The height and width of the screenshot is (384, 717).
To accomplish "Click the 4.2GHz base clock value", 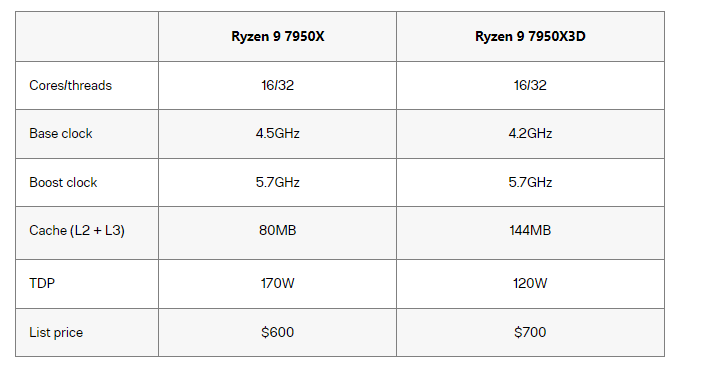I will (x=530, y=133).
